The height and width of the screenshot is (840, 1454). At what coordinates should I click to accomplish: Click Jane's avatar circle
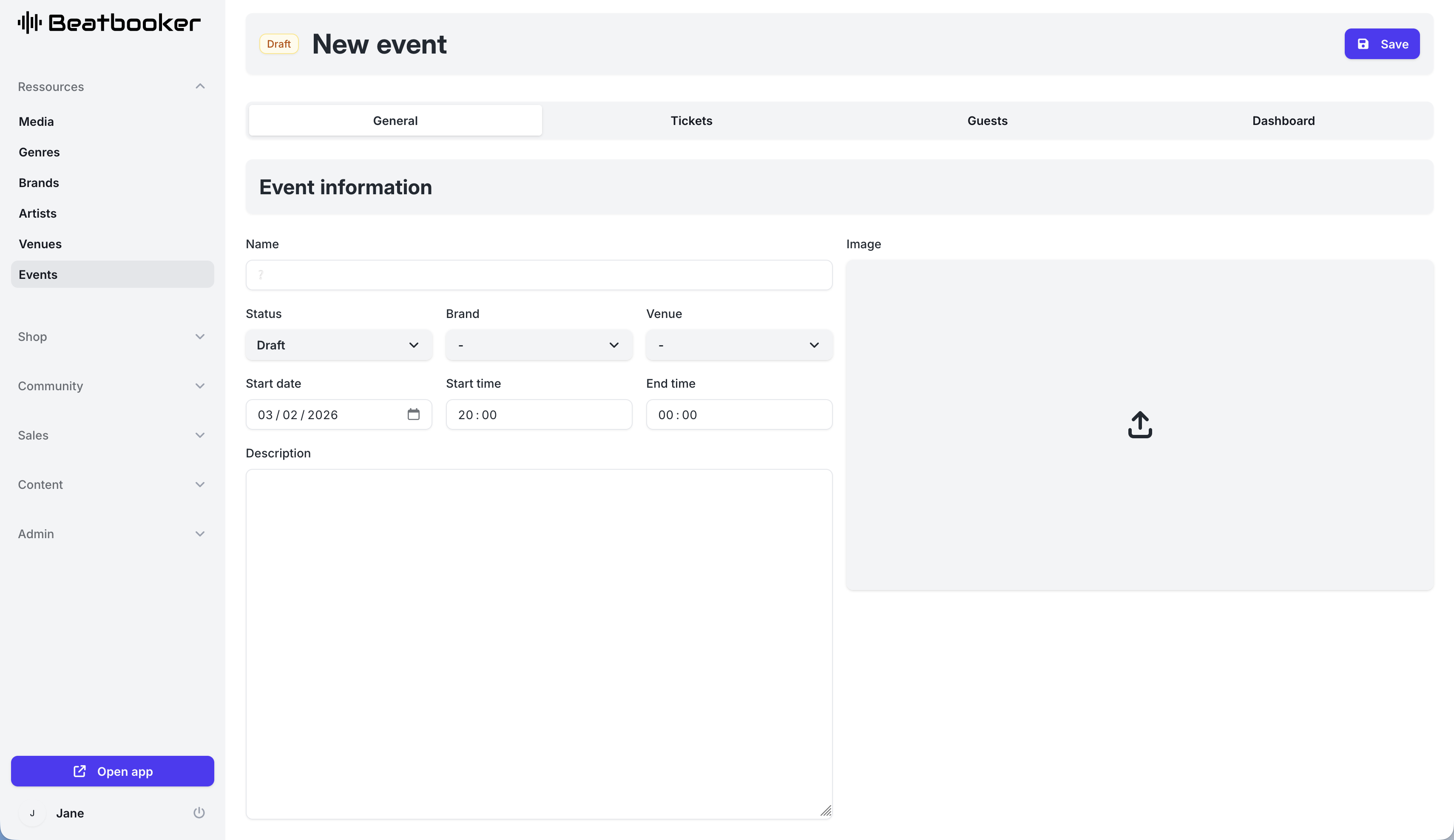[32, 813]
